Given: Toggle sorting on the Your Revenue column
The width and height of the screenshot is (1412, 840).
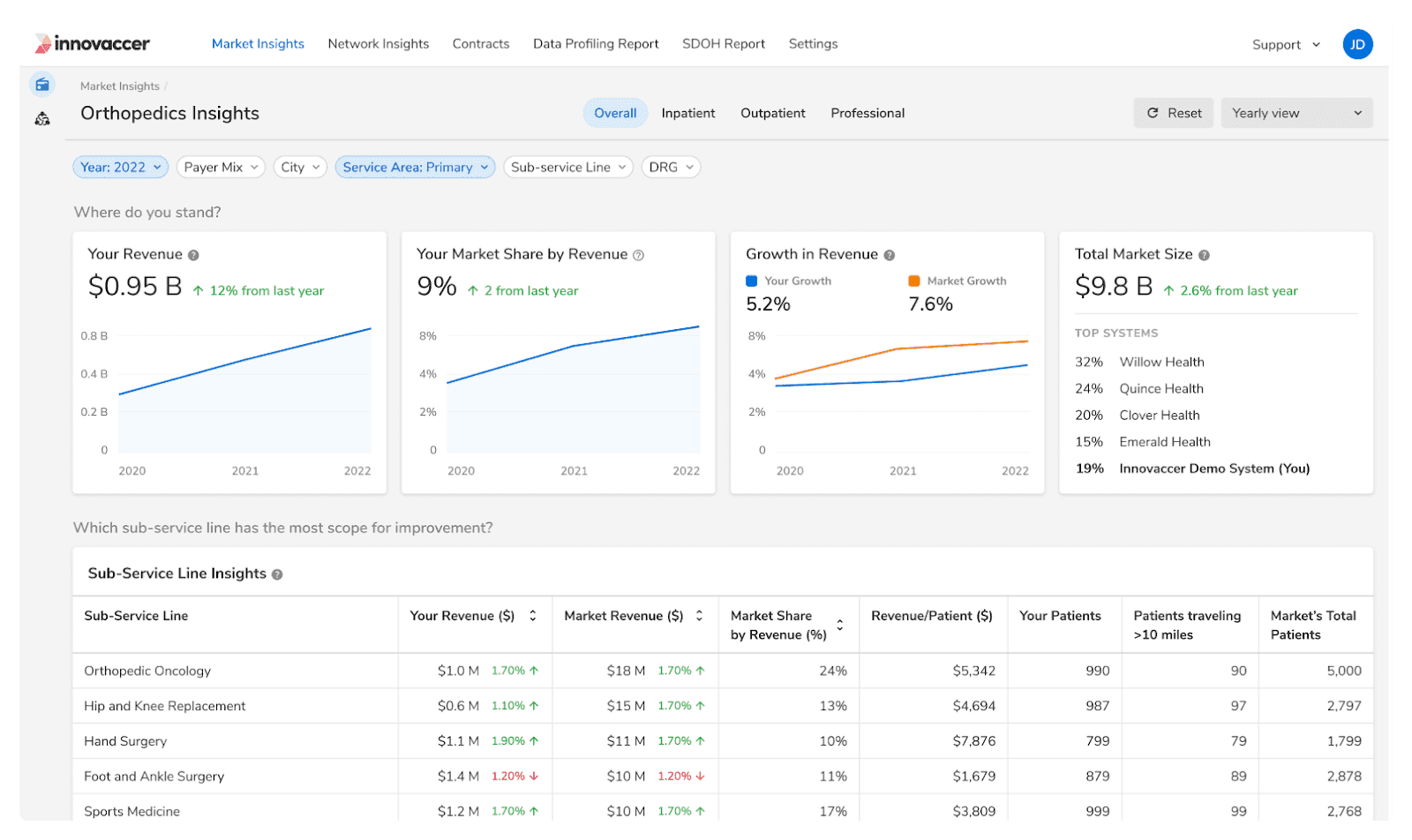Looking at the screenshot, I should point(532,616).
